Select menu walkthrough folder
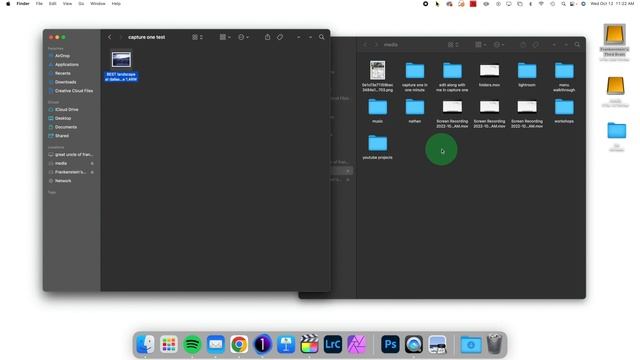 click(564, 71)
